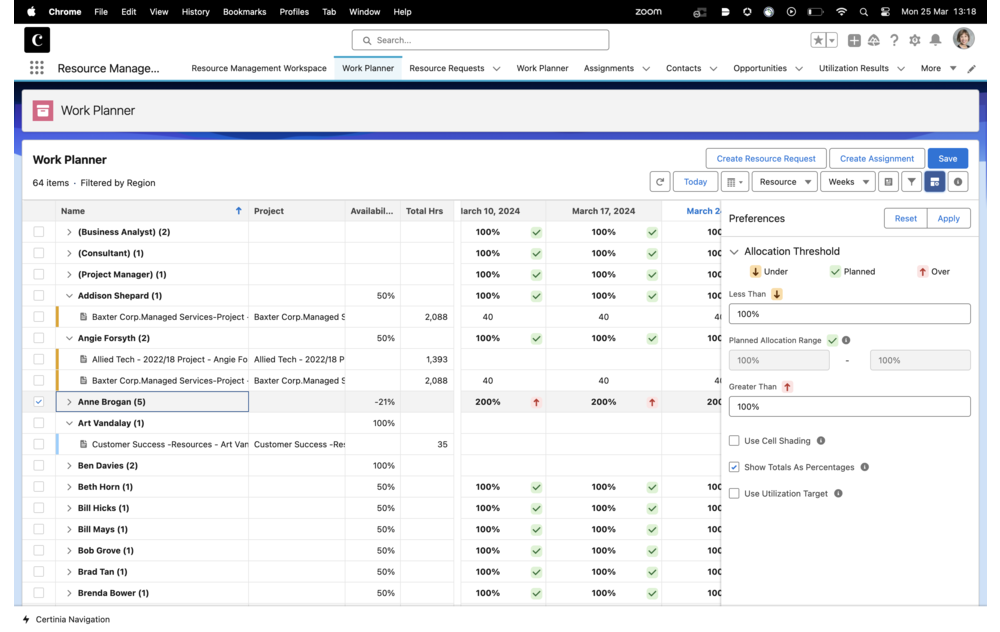Open the Bookmarks menu in the menu bar
Screen dimensions: 1000x632
point(244,12)
